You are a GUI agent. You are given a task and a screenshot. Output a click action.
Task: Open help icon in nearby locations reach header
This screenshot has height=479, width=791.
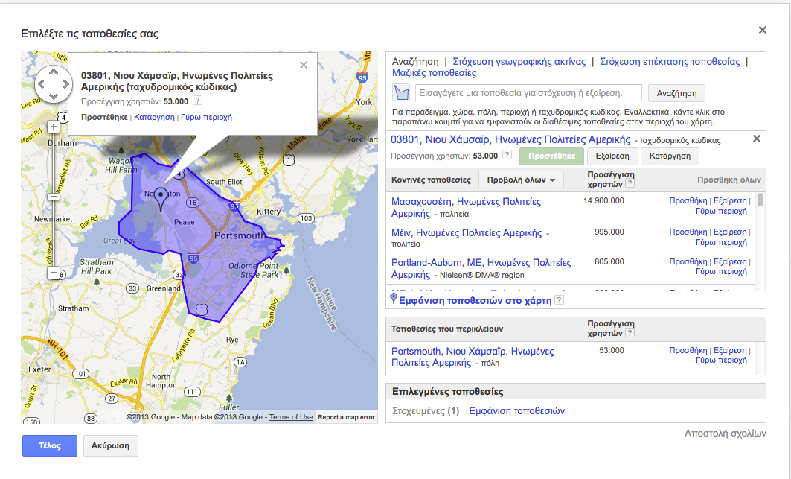(x=629, y=184)
